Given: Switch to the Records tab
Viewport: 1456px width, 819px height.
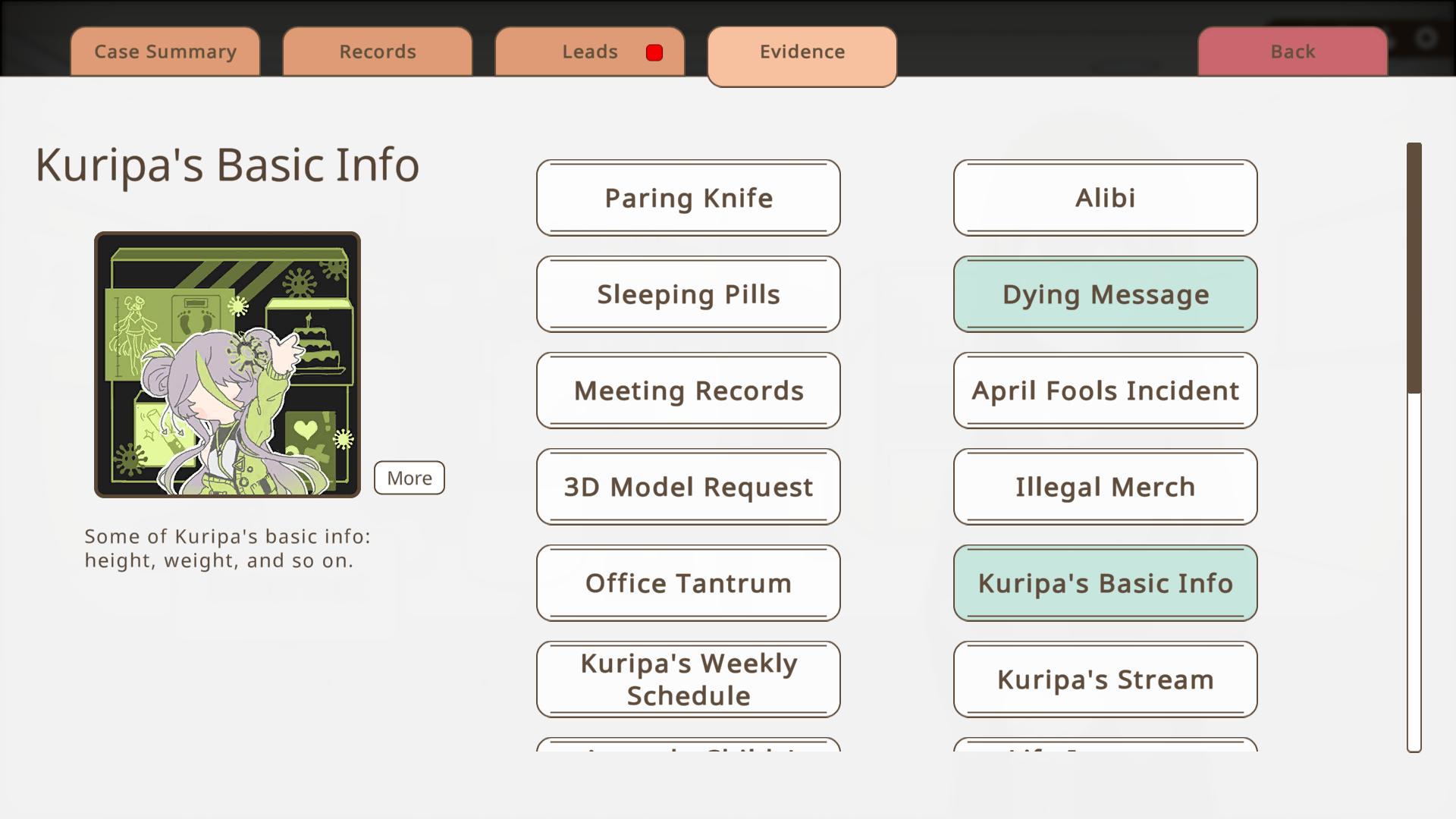Looking at the screenshot, I should 377,52.
